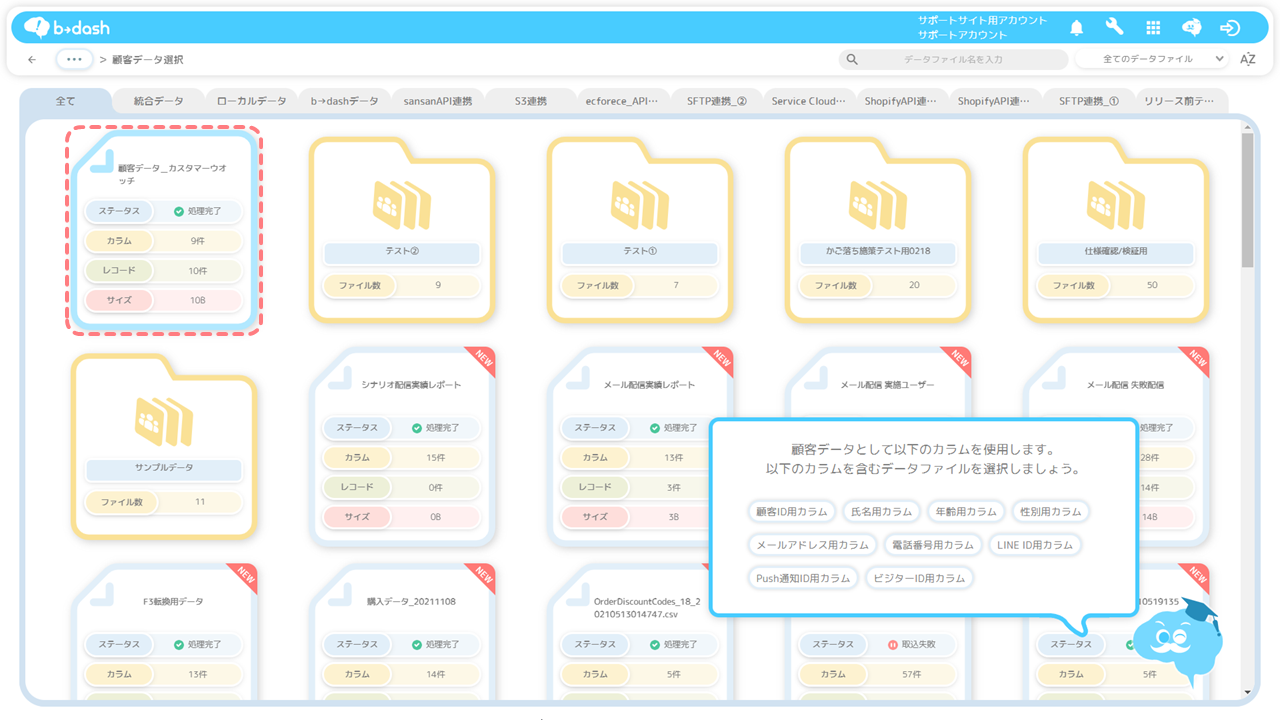Click カラム 15件 on シナリオ配信 card
This screenshot has height=720, width=1280.
tap(402, 457)
